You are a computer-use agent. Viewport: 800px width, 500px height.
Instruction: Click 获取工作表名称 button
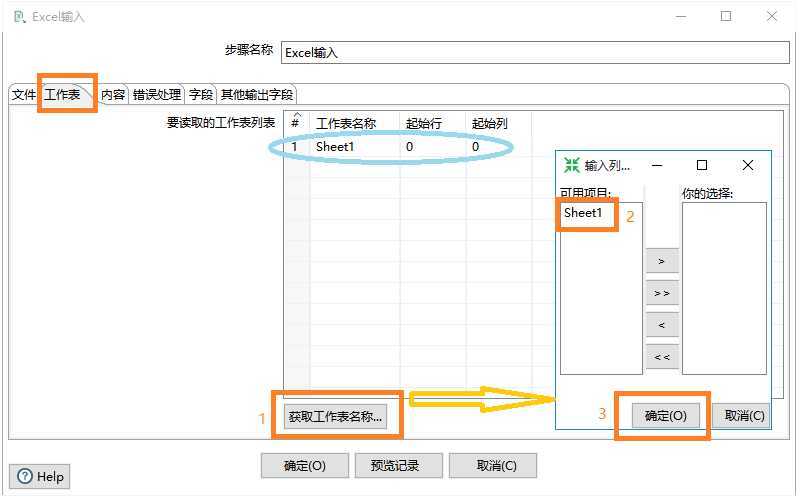(335, 416)
